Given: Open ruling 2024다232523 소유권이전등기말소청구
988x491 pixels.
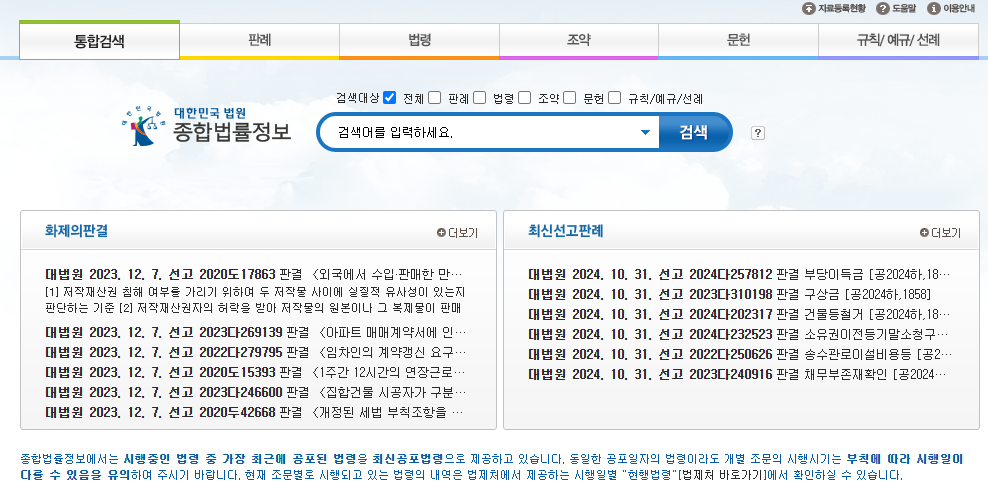Looking at the screenshot, I should (x=738, y=334).
